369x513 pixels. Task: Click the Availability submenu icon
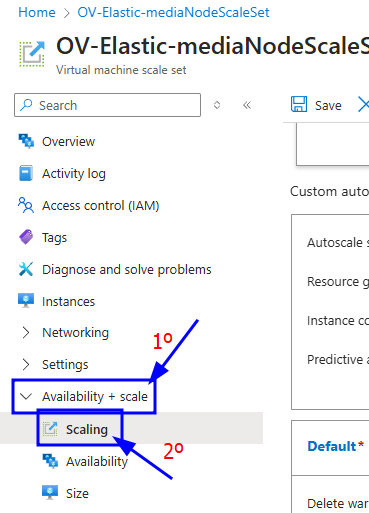[50, 461]
